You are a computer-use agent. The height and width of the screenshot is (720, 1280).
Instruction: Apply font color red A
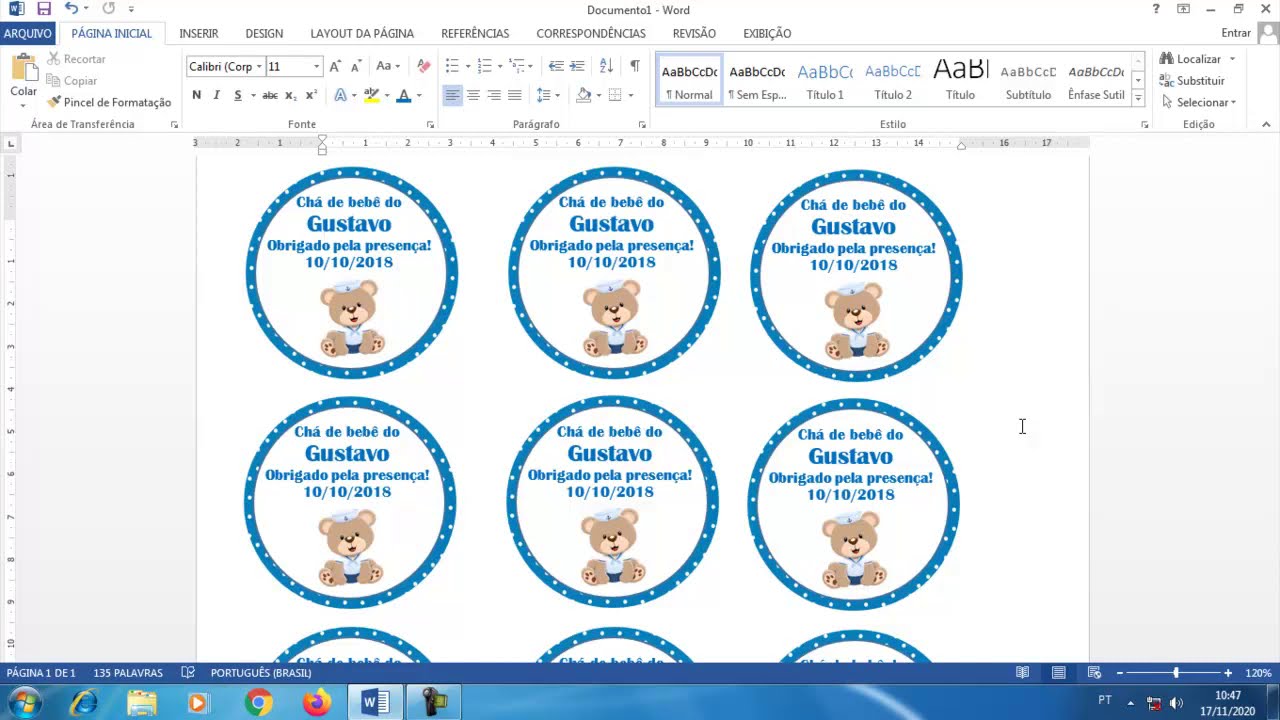point(404,95)
